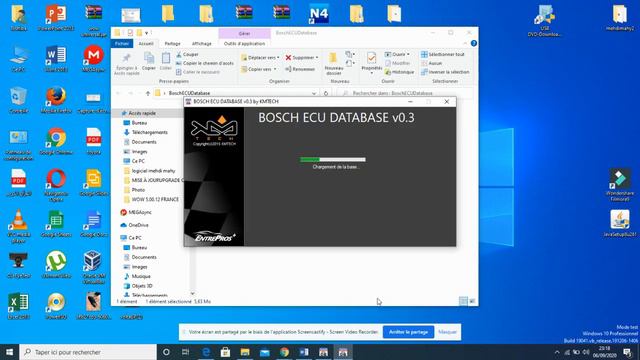Open the Supprimer dropdown arrow
This screenshot has width=640, height=360.
(317, 58)
